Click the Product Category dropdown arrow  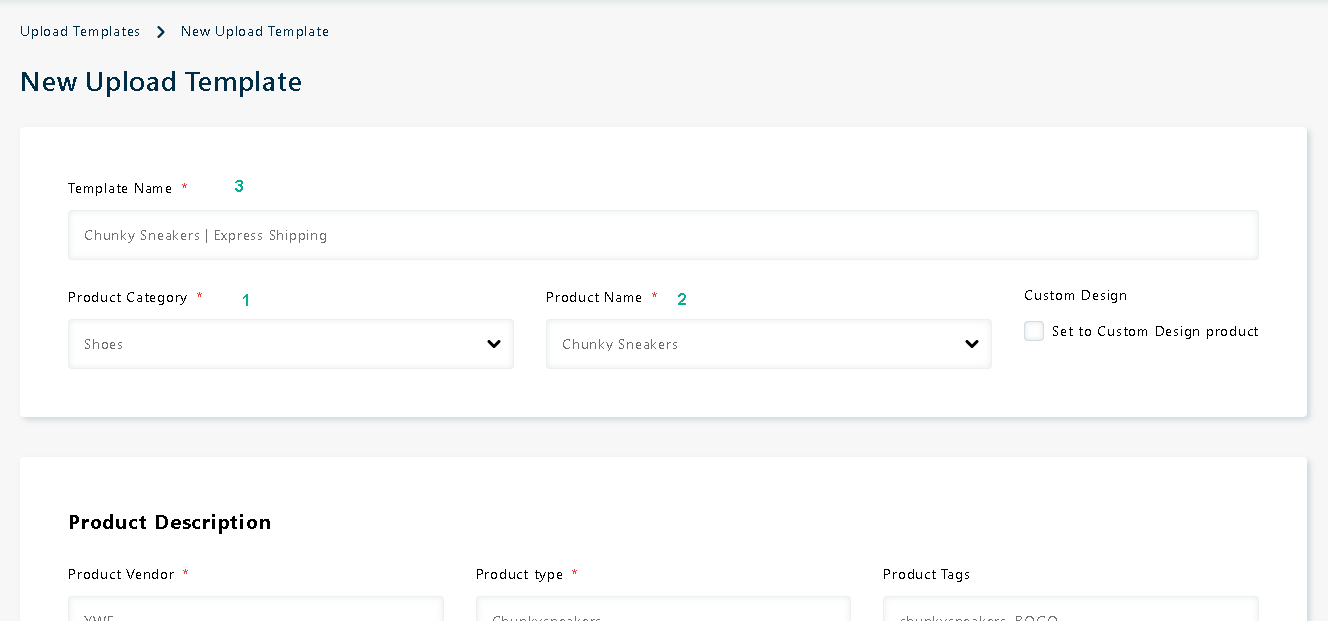[494, 344]
